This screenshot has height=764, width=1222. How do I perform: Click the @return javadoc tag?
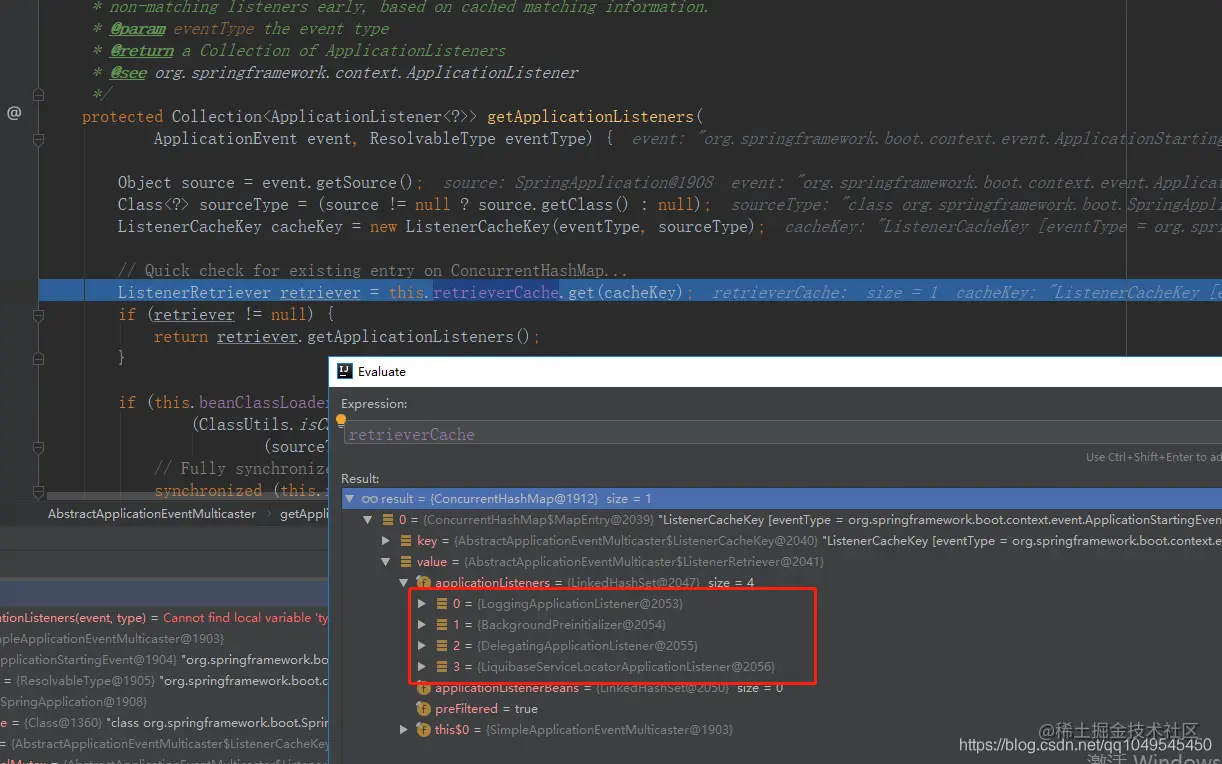coord(142,50)
